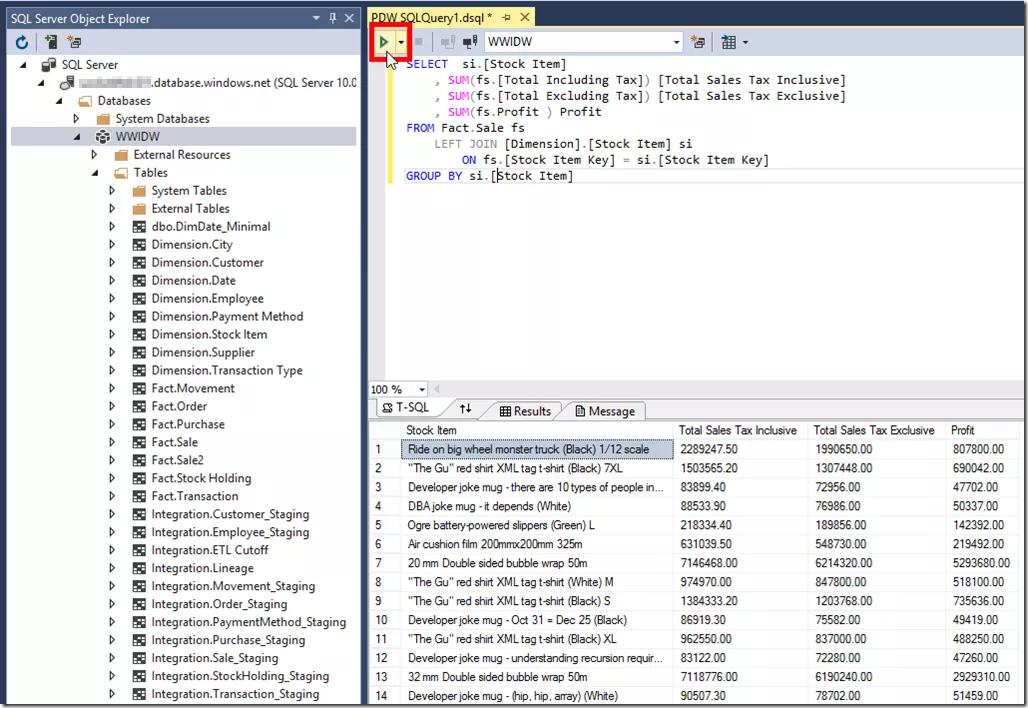The height and width of the screenshot is (708, 1028).
Task: Click the Integration.Lineage table icon
Action: click(139, 568)
